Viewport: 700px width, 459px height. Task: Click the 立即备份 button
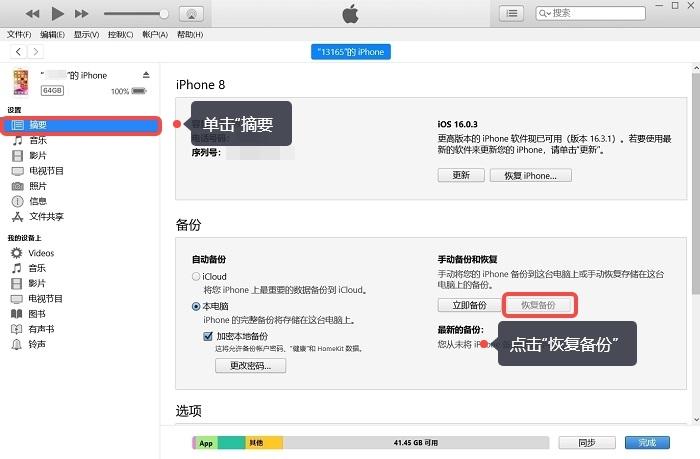point(470,305)
